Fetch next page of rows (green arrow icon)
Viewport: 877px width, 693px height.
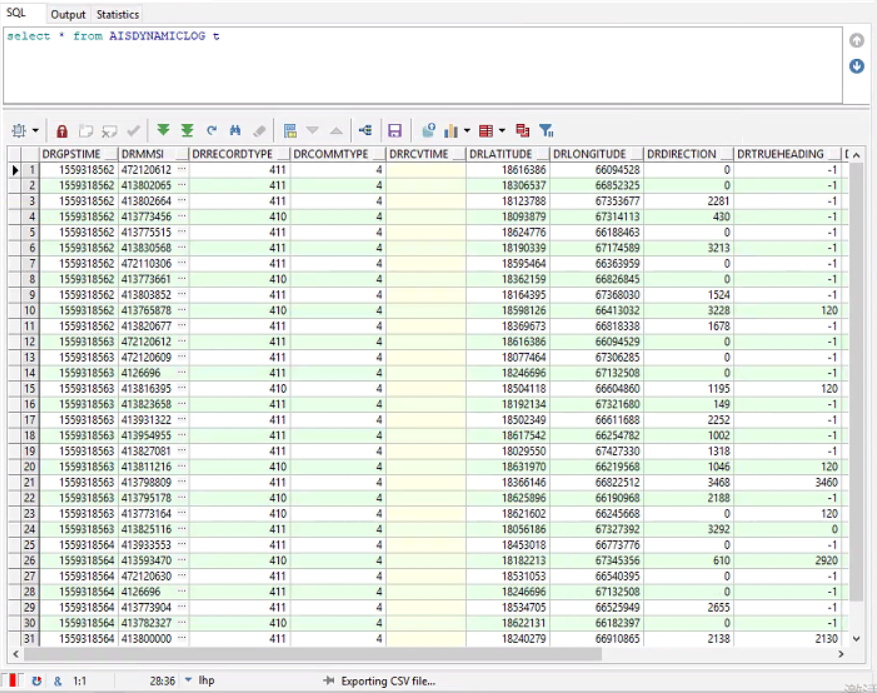click(x=163, y=130)
